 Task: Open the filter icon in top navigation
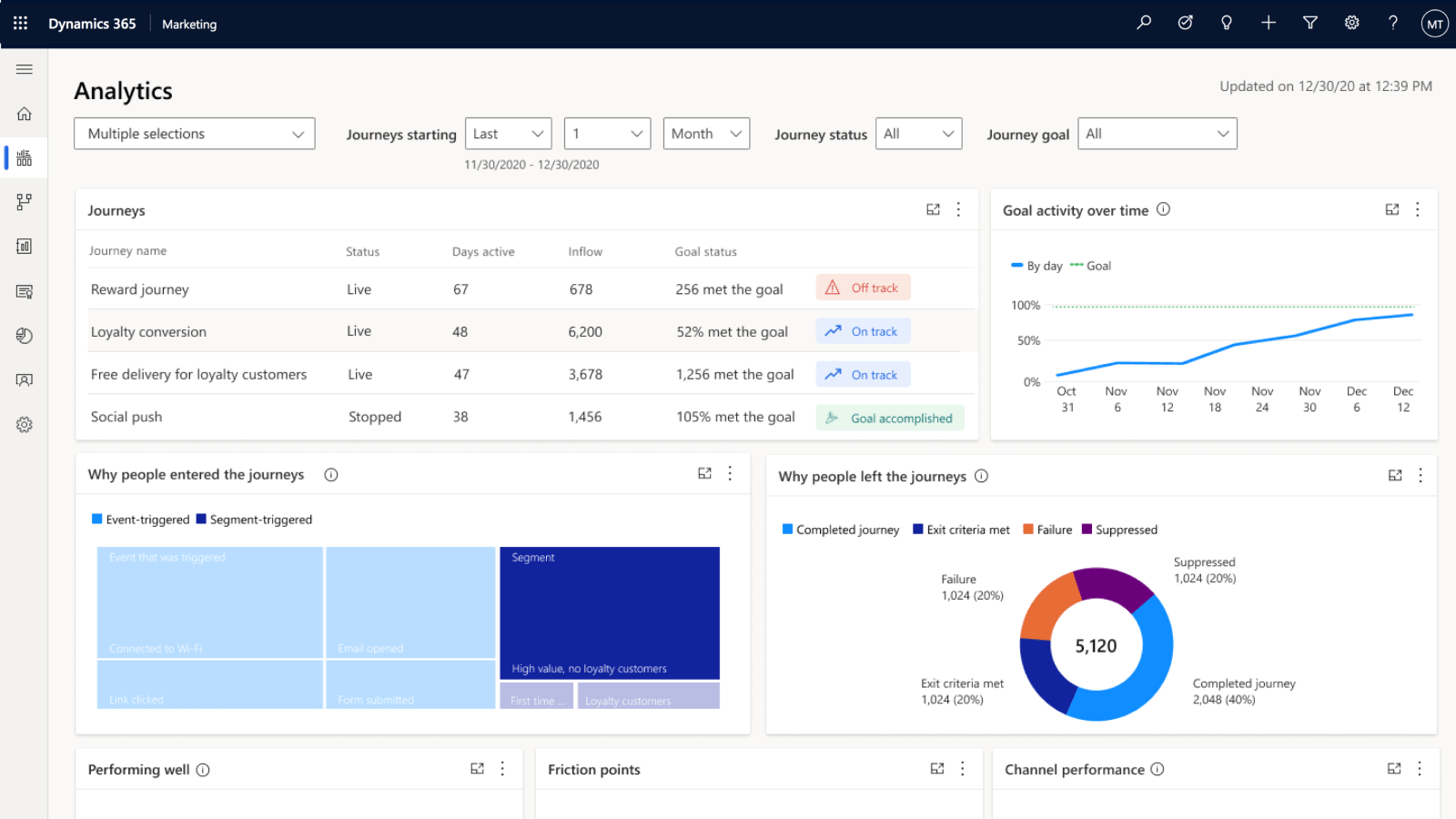[x=1309, y=23]
